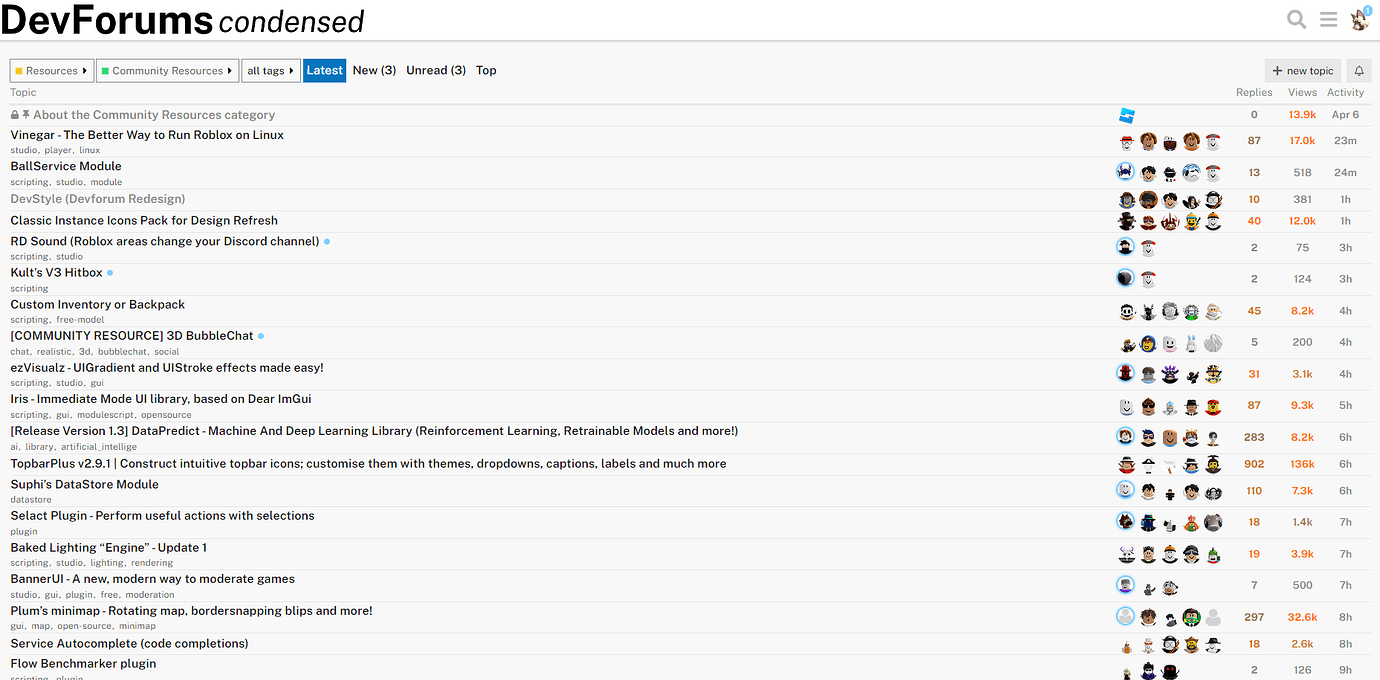This screenshot has height=680, width=1380.
Task: Open the search with the magnifier icon
Action: tap(1296, 19)
